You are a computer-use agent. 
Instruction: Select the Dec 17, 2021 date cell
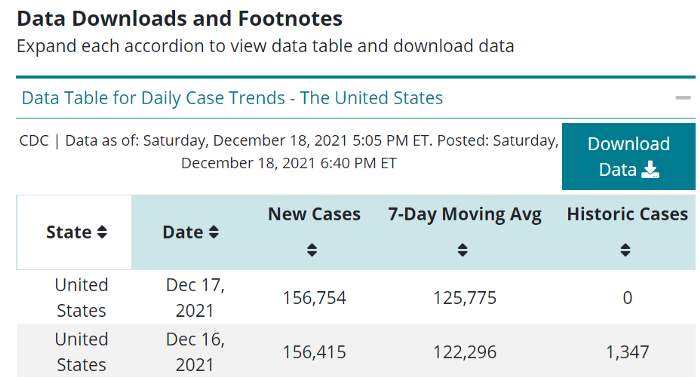[195, 297]
